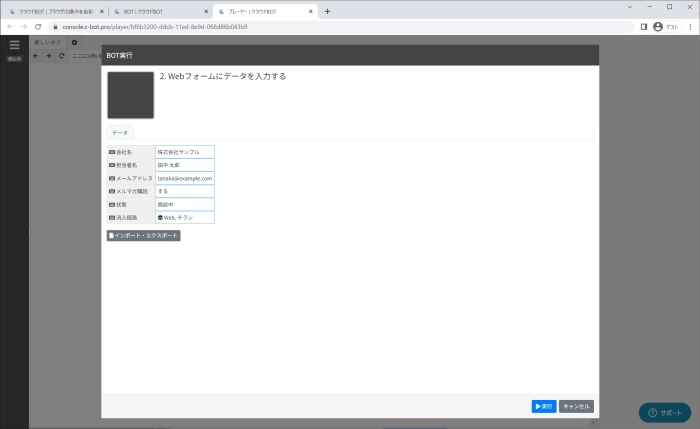Viewport: 700px width, 429px height.
Task: Click the browser reload icon
Action: click(x=38, y=27)
